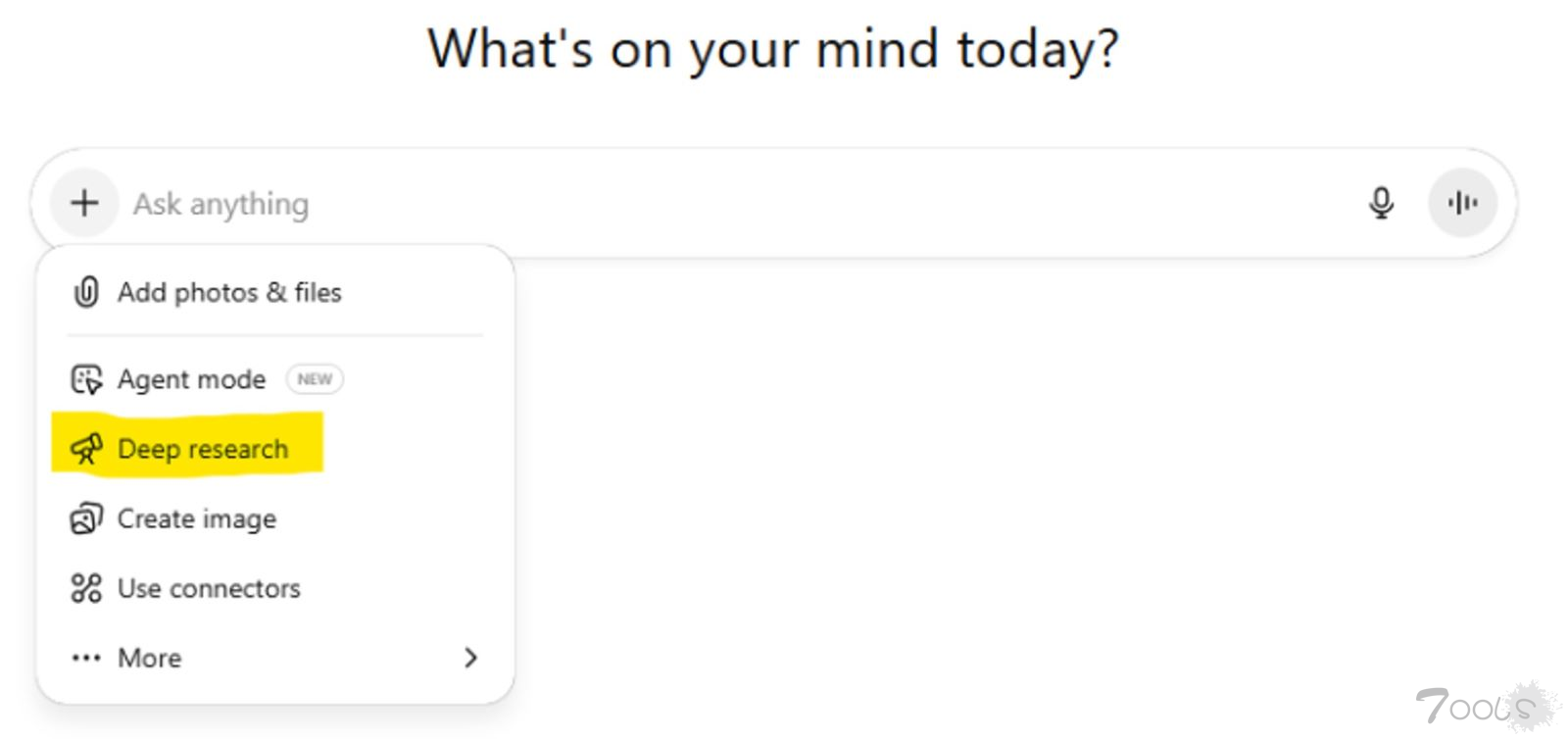The image size is (1568, 739).
Task: Click the Agent mode cursor icon
Action: (86, 379)
